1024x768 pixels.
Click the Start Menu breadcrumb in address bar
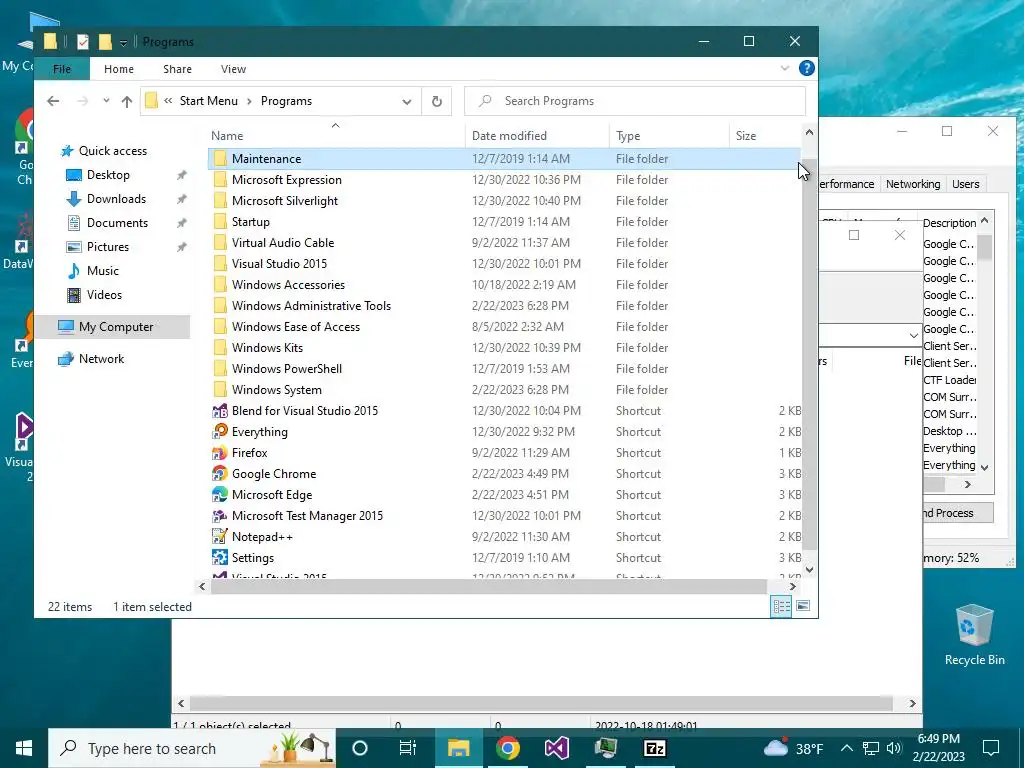coord(209,101)
